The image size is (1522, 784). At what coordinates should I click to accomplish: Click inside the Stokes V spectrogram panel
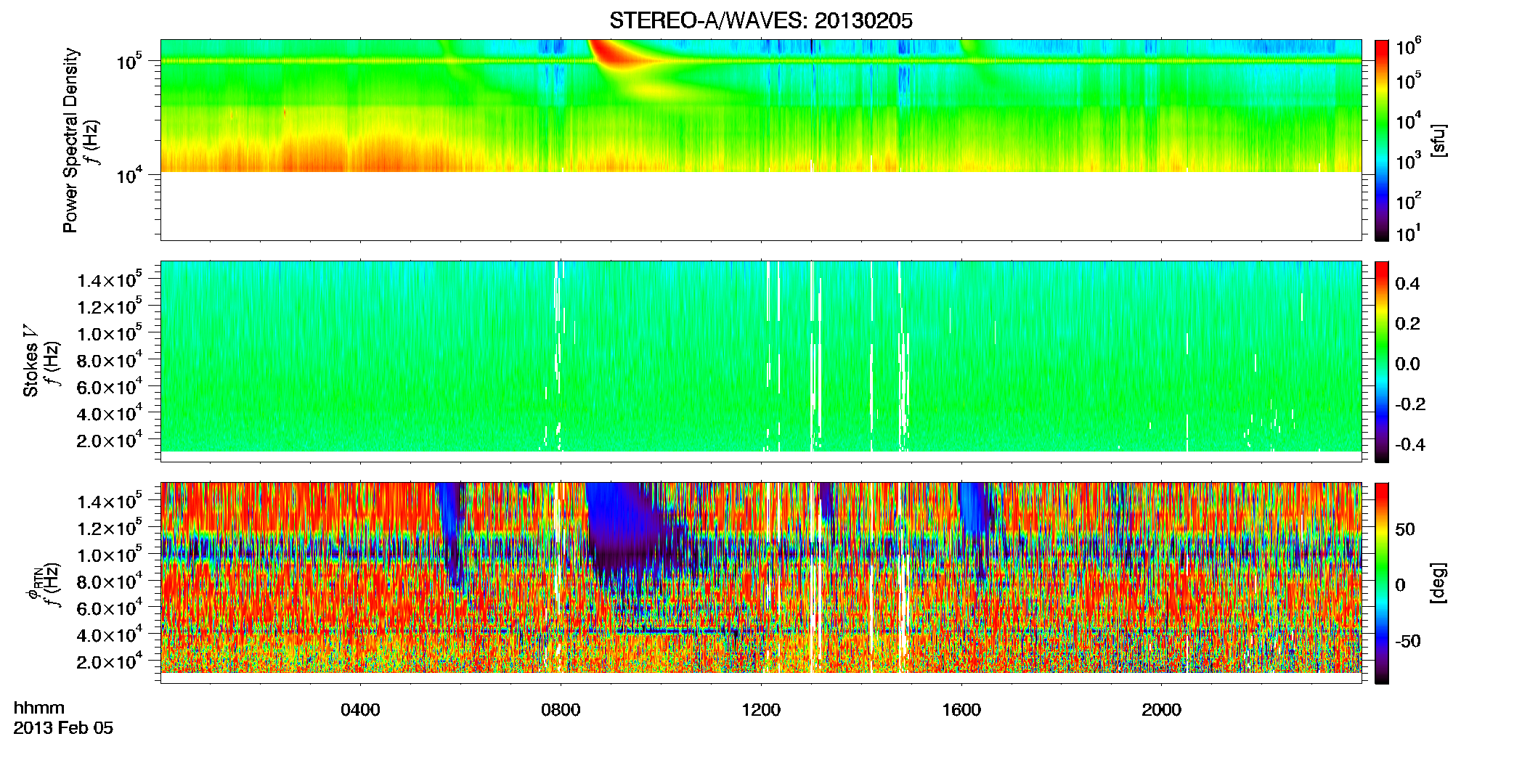pyautogui.click(x=761, y=362)
